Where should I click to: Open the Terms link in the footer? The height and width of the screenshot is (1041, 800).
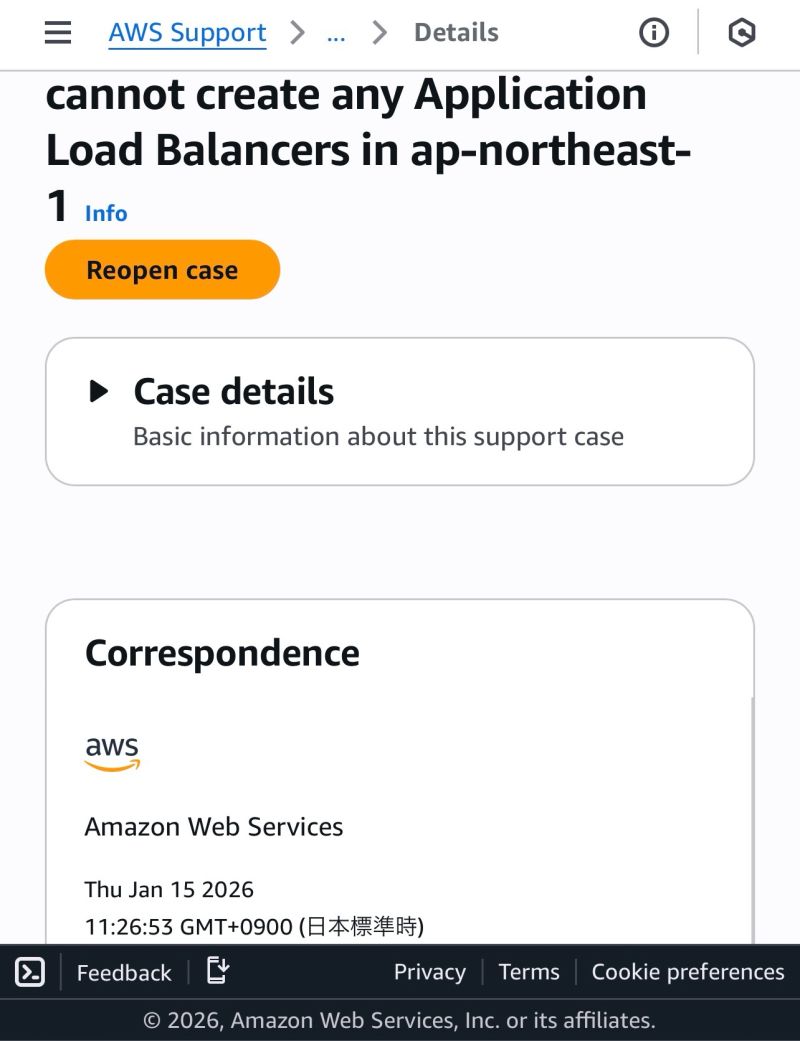[528, 971]
